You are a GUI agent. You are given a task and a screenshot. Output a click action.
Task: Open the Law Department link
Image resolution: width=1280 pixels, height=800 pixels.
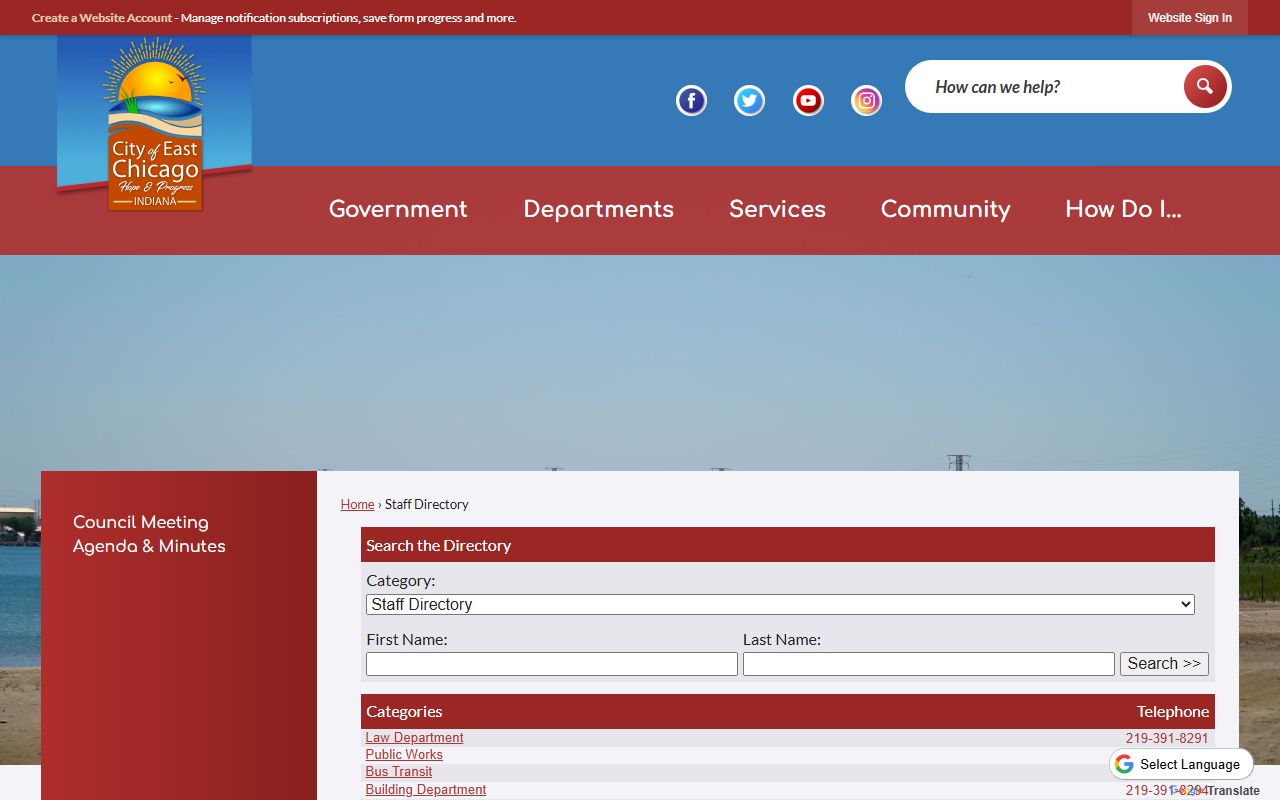[x=414, y=738]
